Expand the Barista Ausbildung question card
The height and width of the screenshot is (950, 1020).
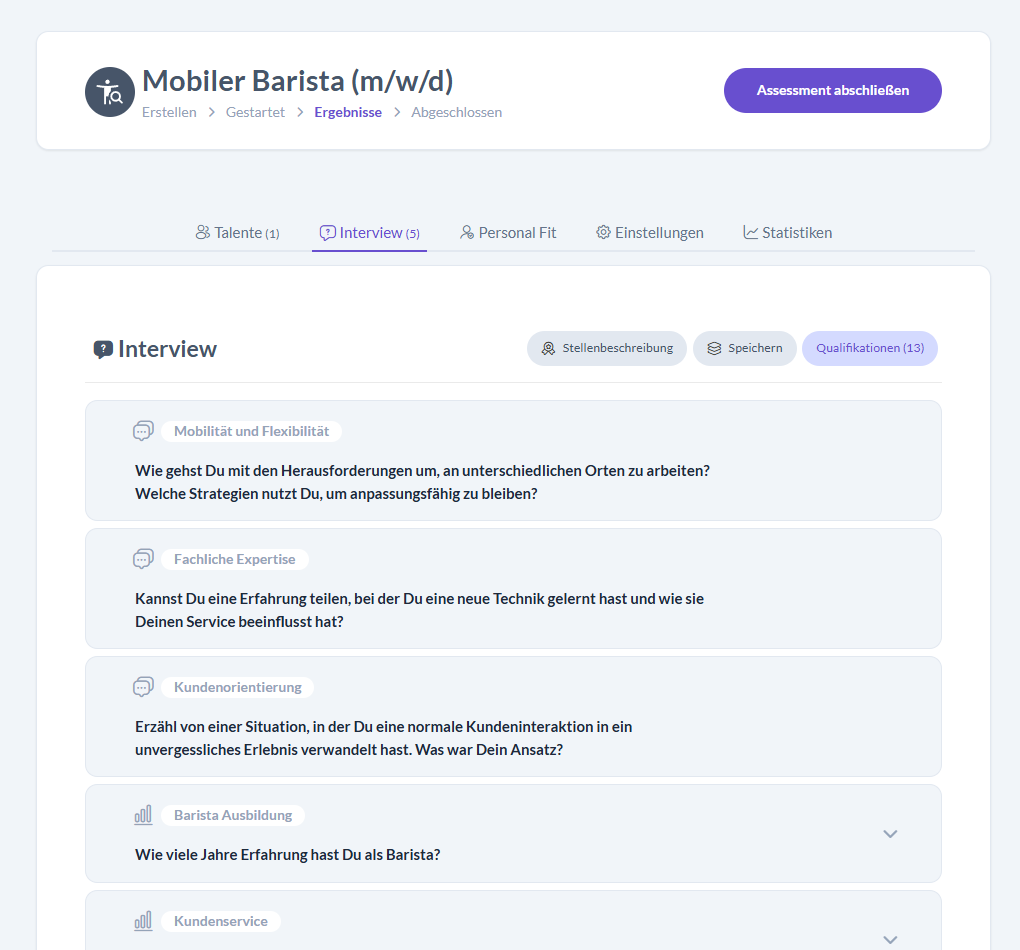pos(890,833)
